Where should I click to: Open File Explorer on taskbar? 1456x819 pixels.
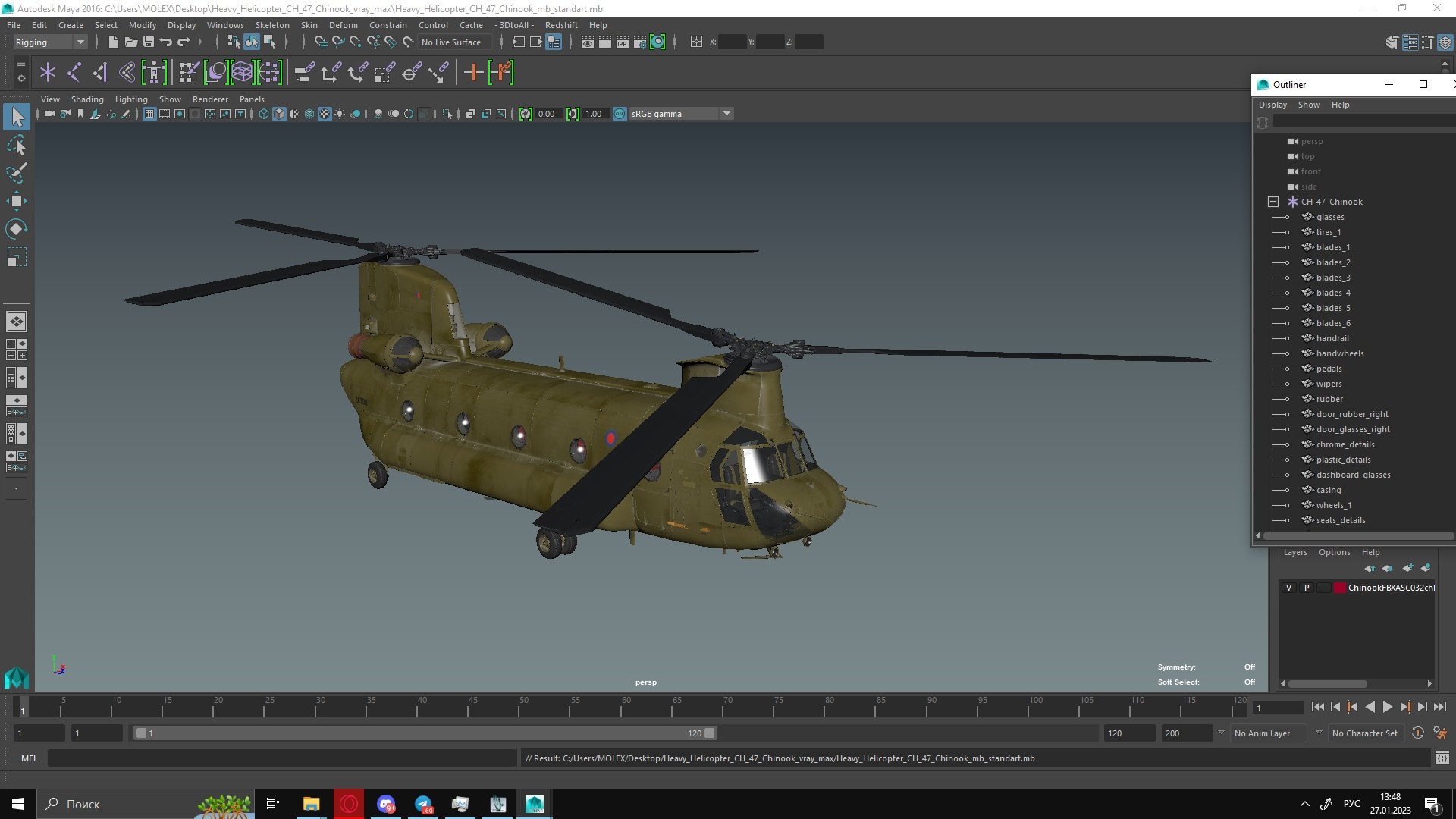(x=312, y=804)
